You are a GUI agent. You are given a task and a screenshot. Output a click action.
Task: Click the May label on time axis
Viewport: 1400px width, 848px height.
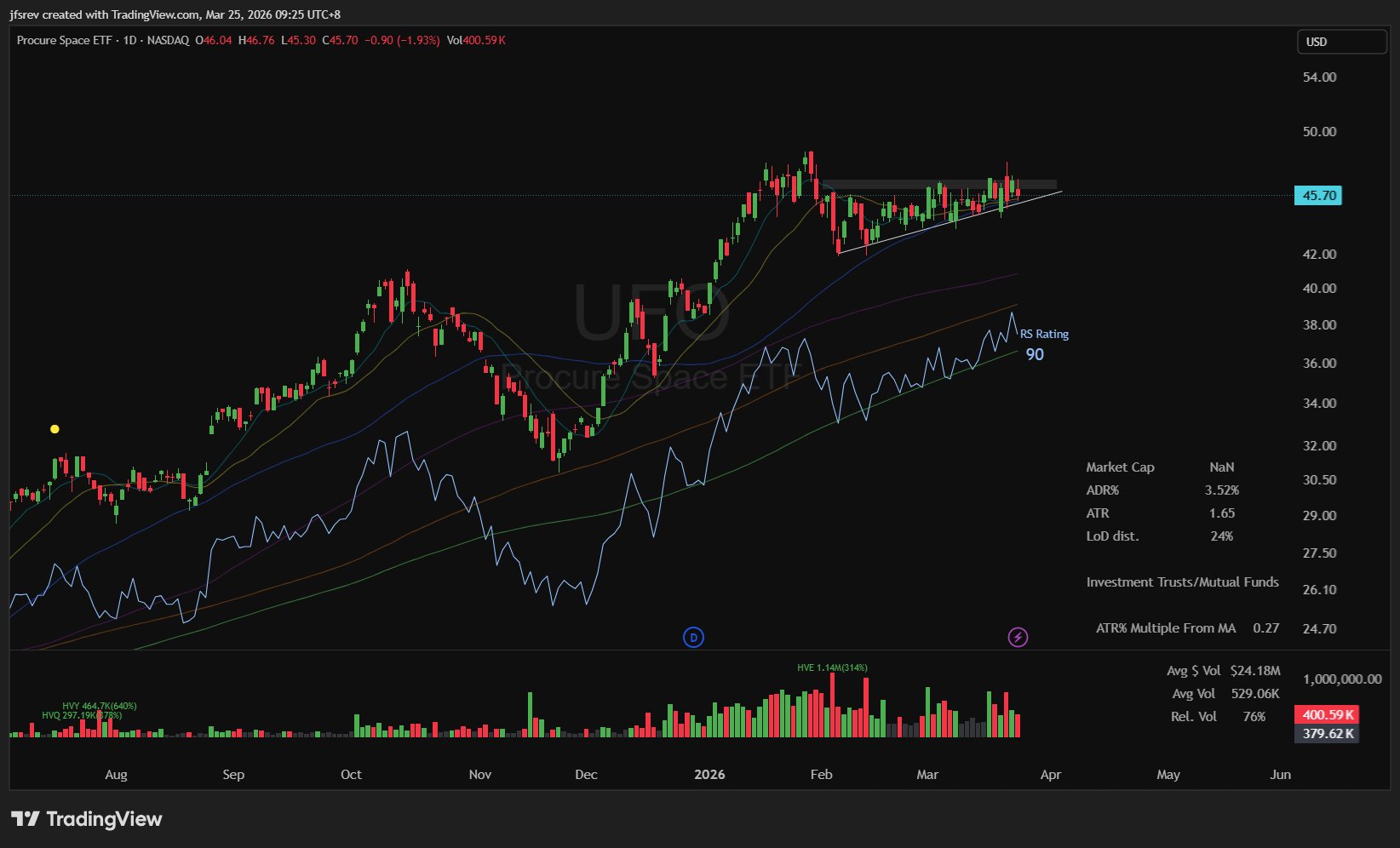[x=1168, y=774]
